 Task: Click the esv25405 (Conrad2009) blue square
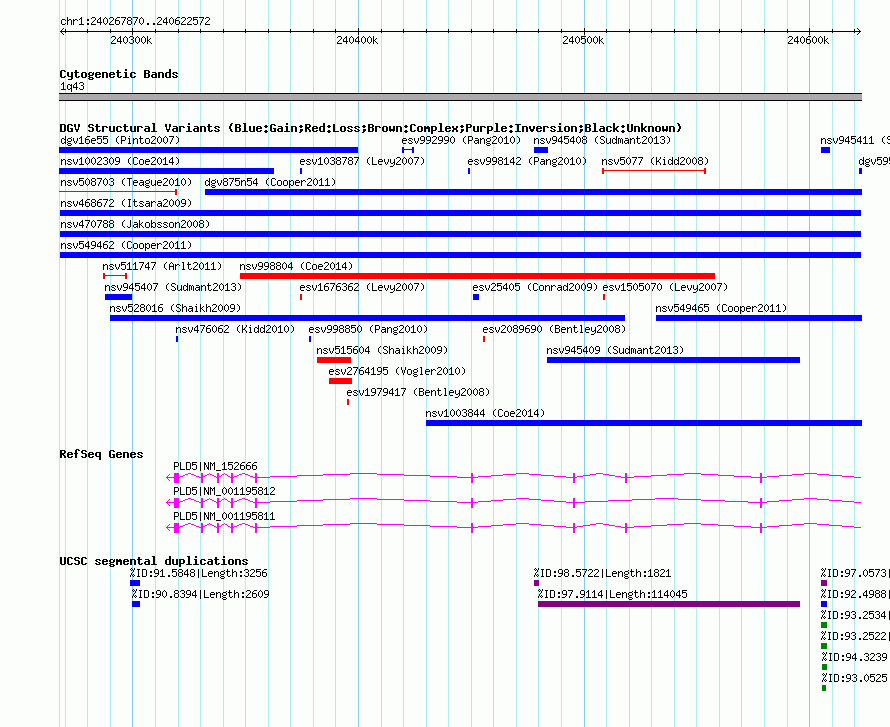click(476, 297)
